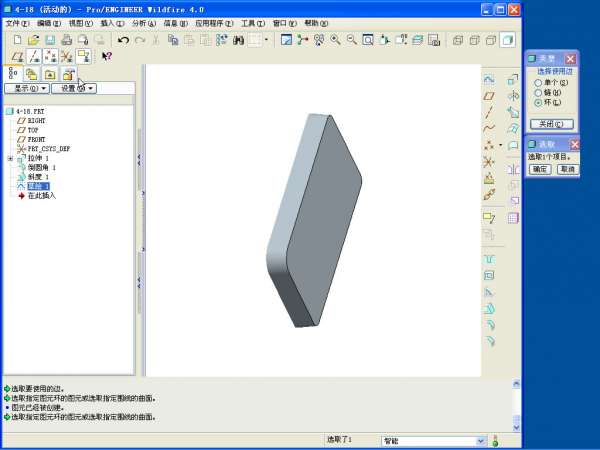Expand the datum point tool flyout arrow

tap(501, 145)
